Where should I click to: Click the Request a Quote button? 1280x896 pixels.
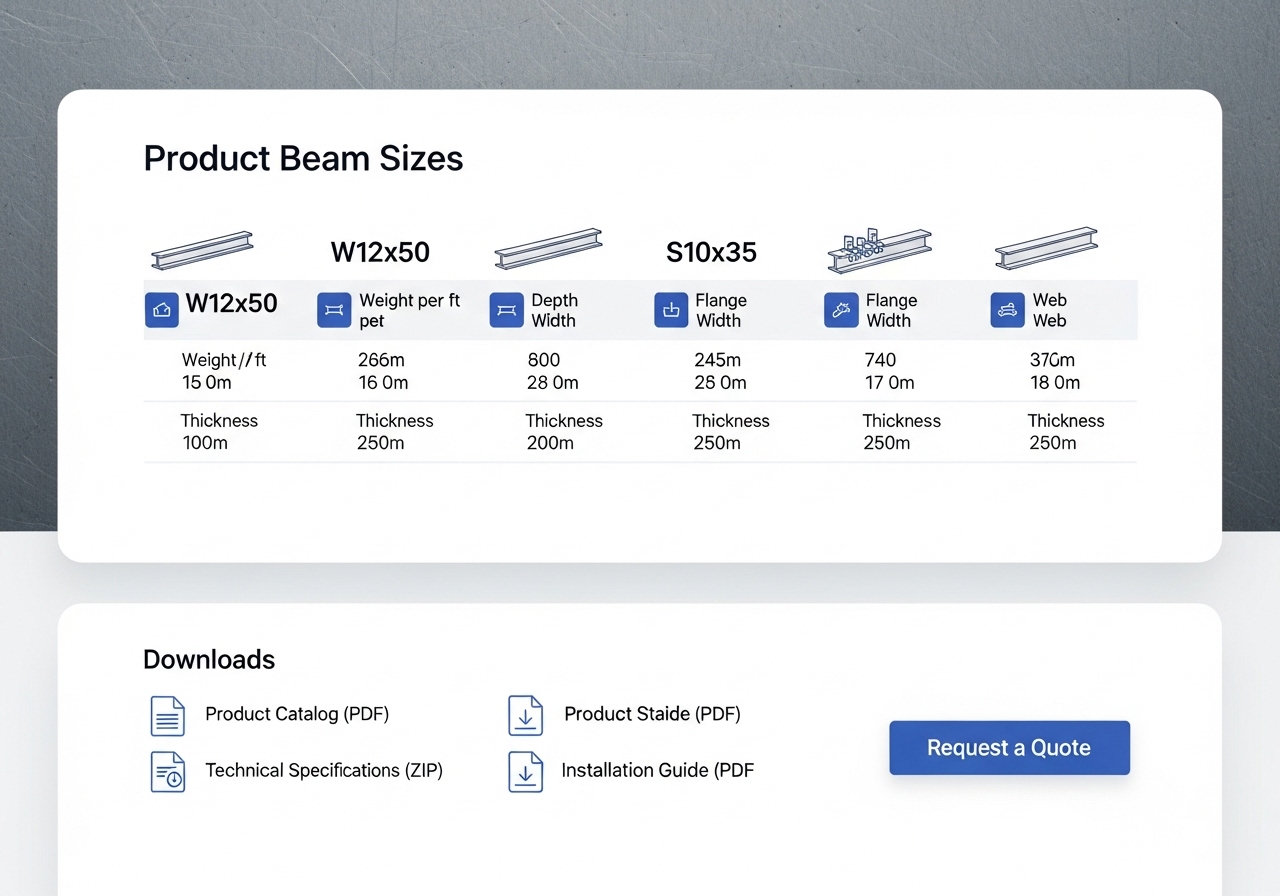point(1008,747)
